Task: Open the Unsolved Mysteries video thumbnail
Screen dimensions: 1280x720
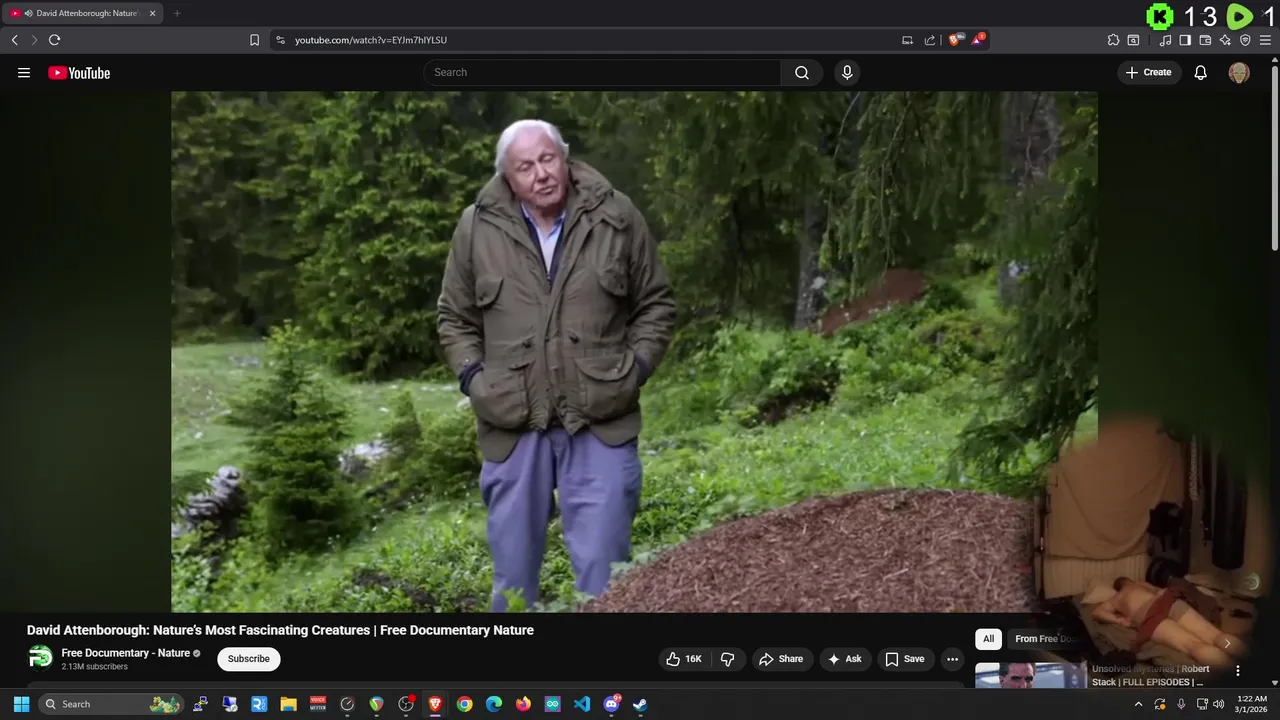Action: (x=1030, y=676)
